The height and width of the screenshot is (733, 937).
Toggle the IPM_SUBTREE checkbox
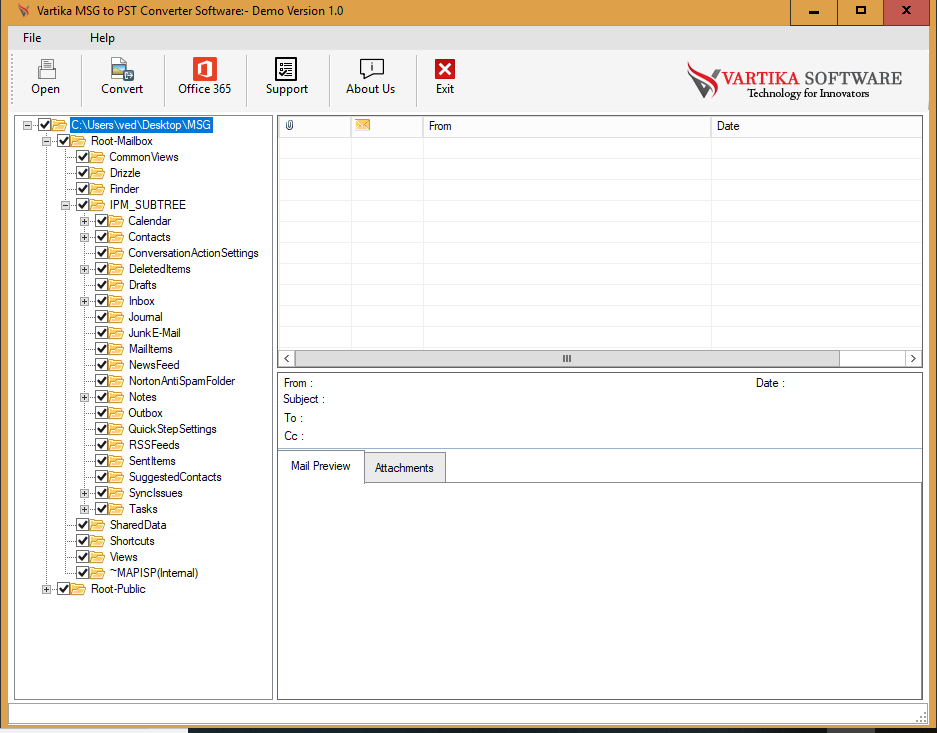click(x=82, y=205)
